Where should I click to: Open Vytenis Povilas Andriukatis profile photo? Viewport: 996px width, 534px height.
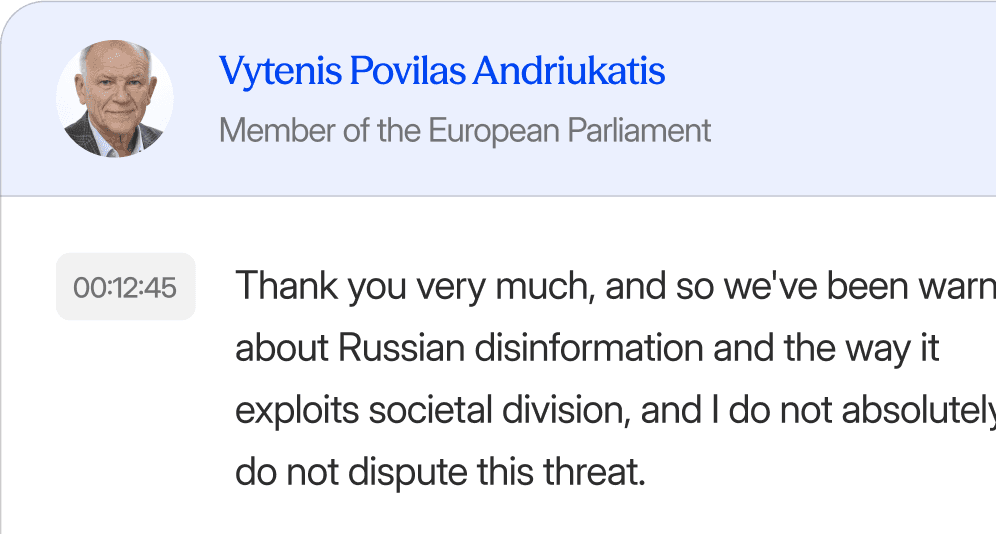(114, 98)
